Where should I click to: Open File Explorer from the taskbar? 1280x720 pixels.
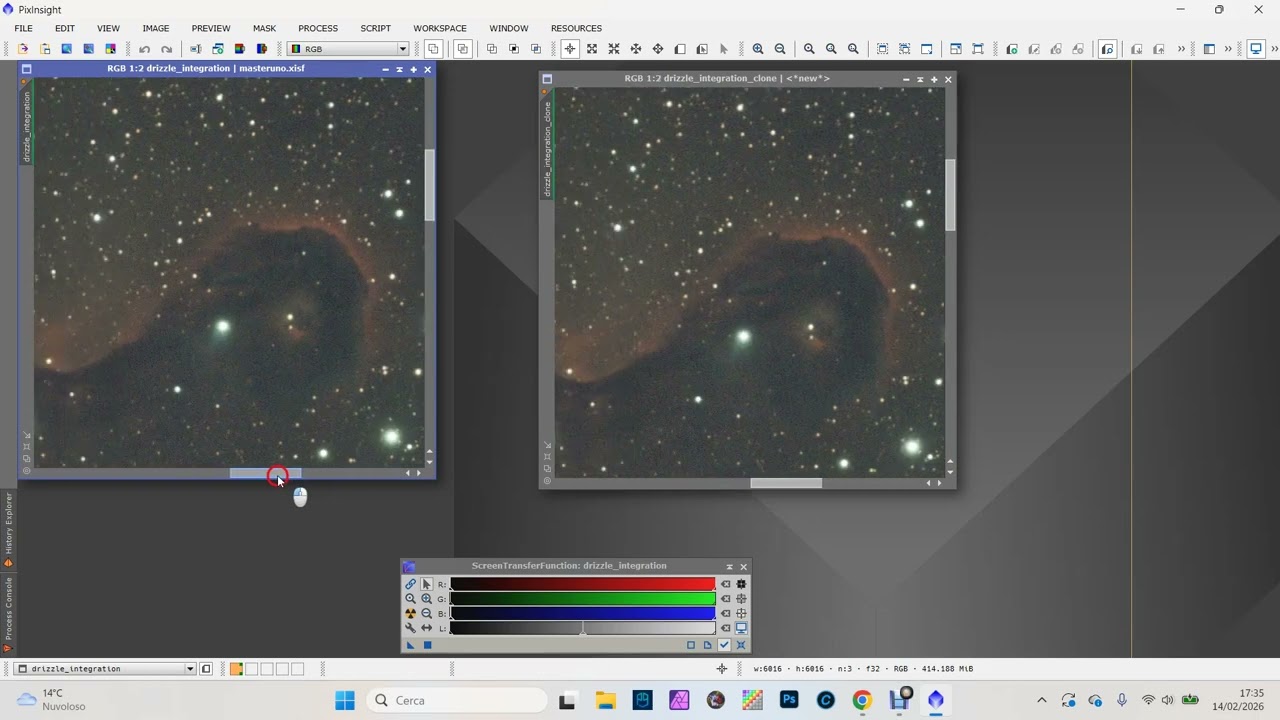point(604,700)
